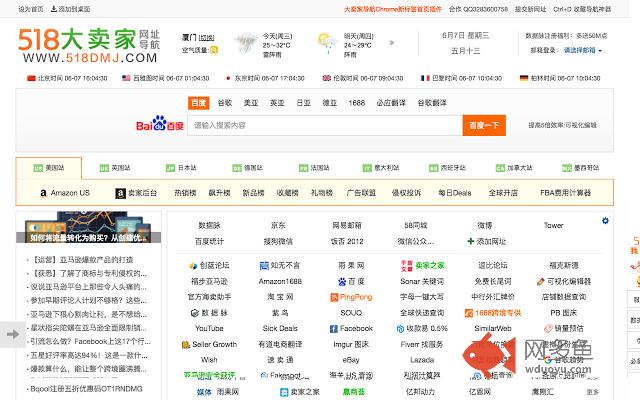Open the 京东 link
The image size is (640, 400).
click(x=278, y=225)
